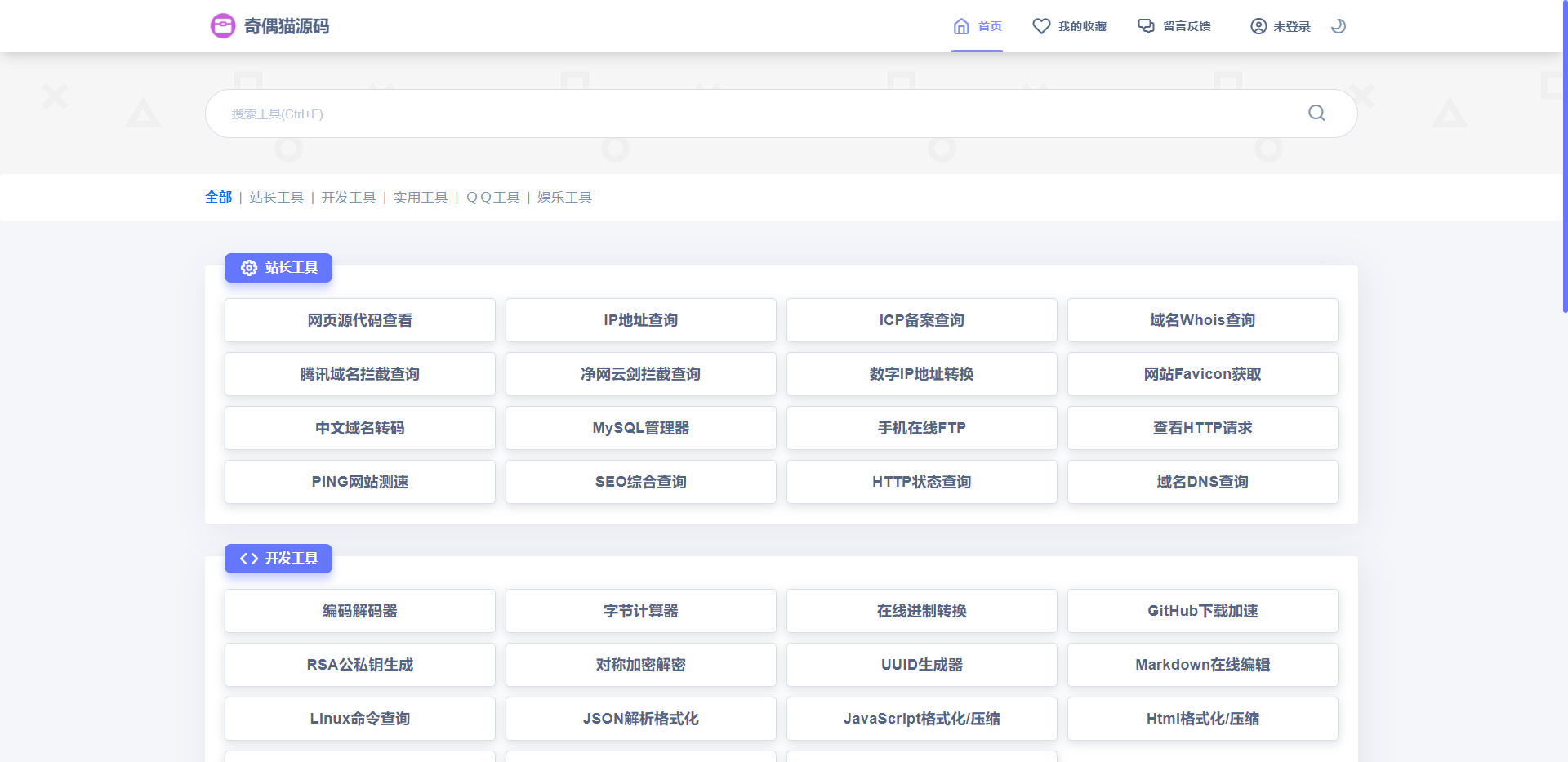Select the QQ工具 category filter

[x=492, y=197]
